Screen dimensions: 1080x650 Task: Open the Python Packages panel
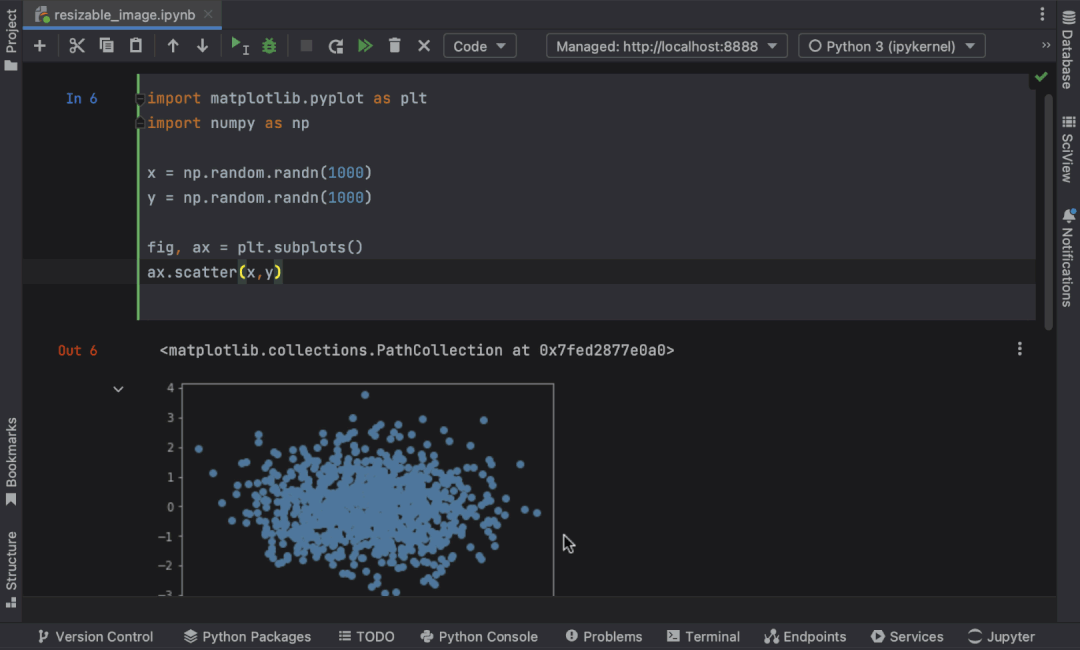[247, 636]
